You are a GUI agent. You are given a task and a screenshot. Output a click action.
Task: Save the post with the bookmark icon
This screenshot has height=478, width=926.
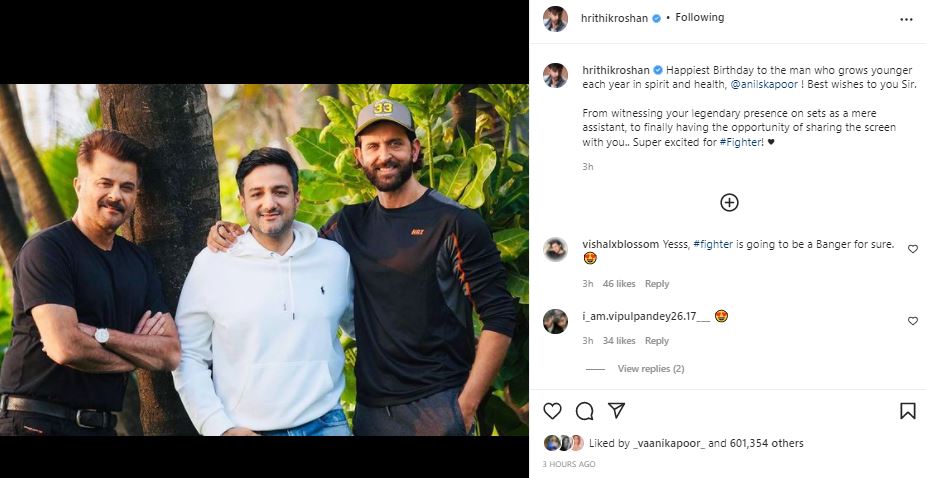907,411
